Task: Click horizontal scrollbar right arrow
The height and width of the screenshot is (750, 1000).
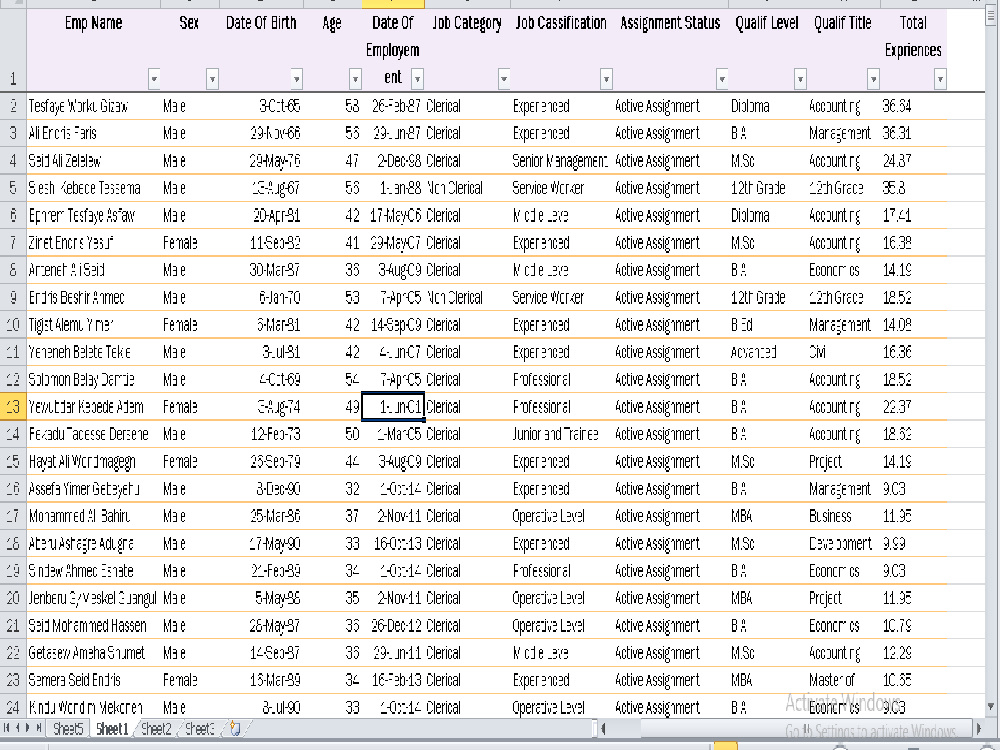Action: click(978, 728)
